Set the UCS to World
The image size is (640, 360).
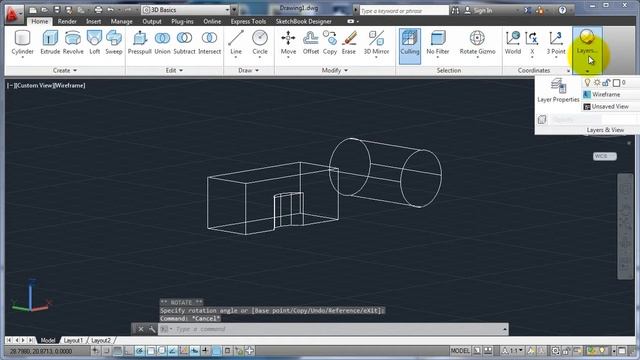[513, 43]
